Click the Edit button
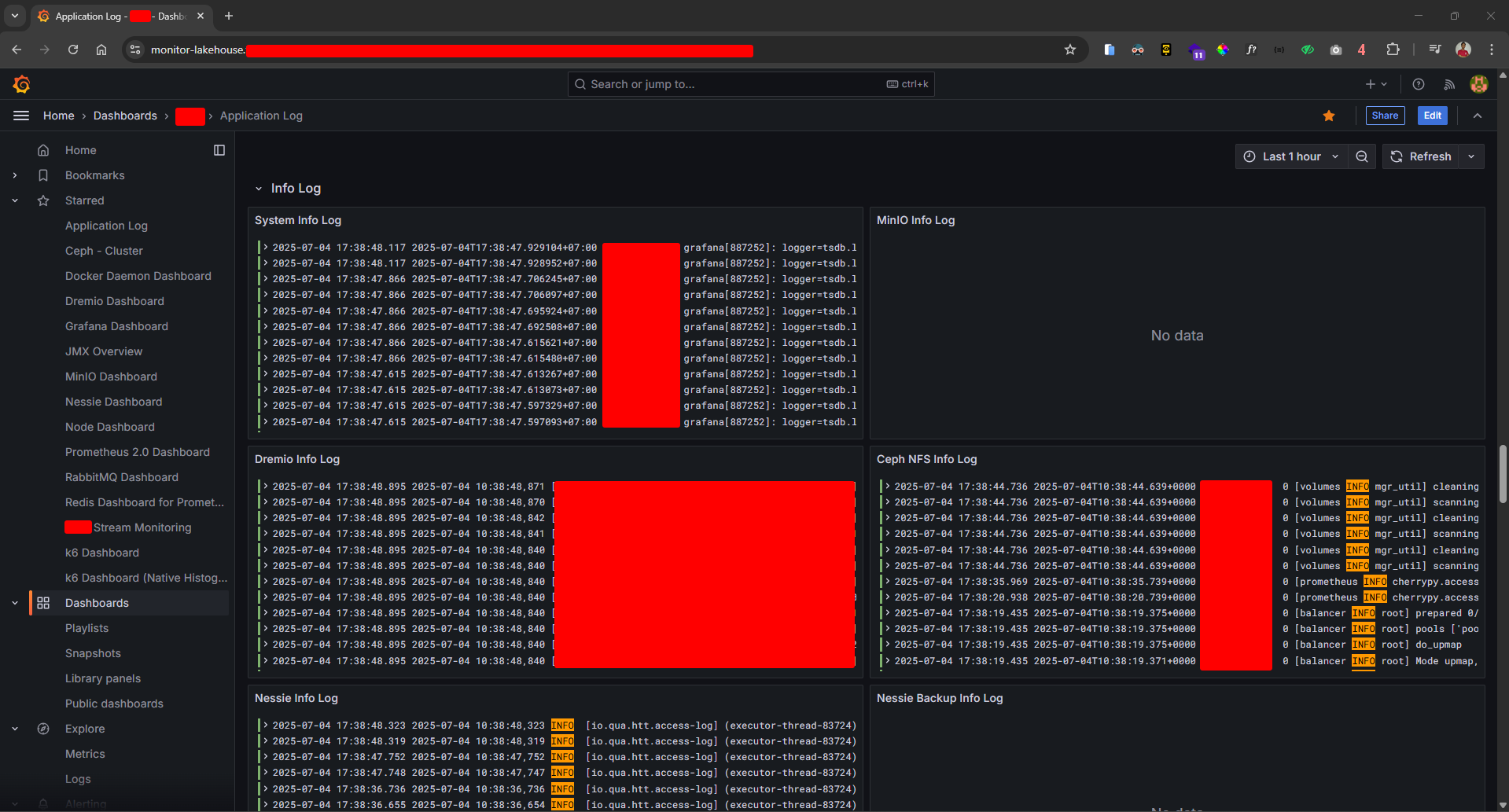The width and height of the screenshot is (1509, 812). (1431, 116)
